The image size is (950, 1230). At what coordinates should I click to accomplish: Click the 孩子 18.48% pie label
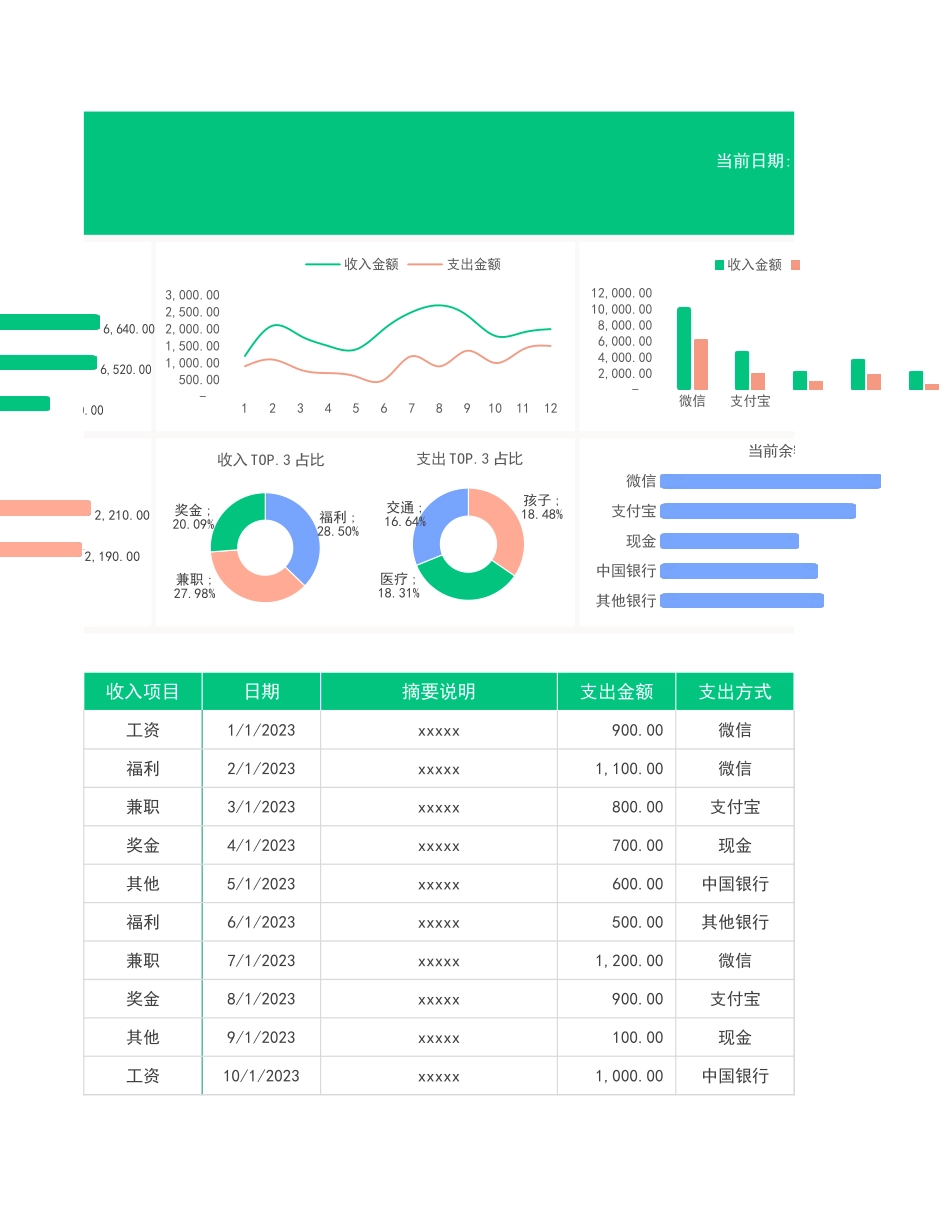[x=542, y=507]
